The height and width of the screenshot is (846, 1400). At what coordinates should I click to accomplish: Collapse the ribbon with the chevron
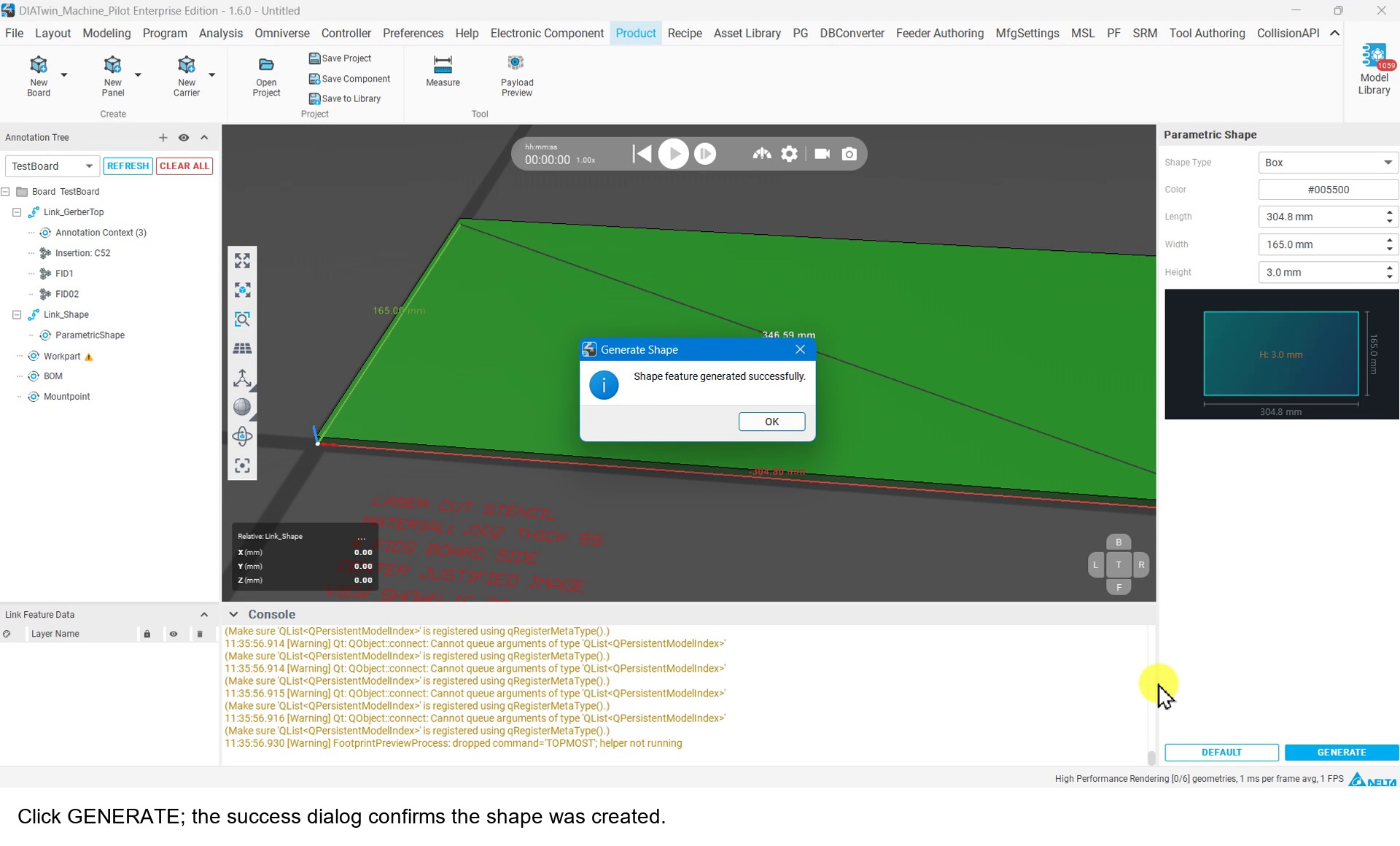(1334, 34)
